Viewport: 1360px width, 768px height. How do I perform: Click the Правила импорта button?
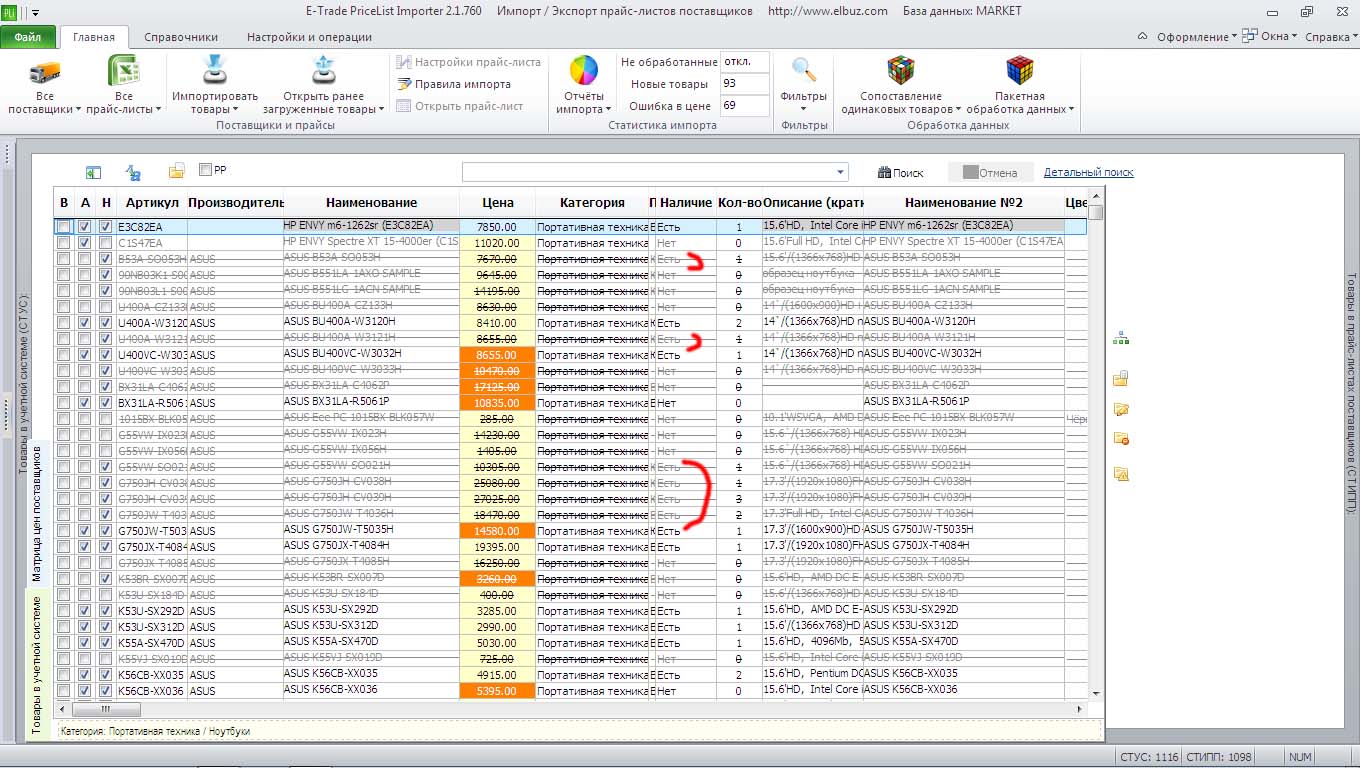coord(454,84)
